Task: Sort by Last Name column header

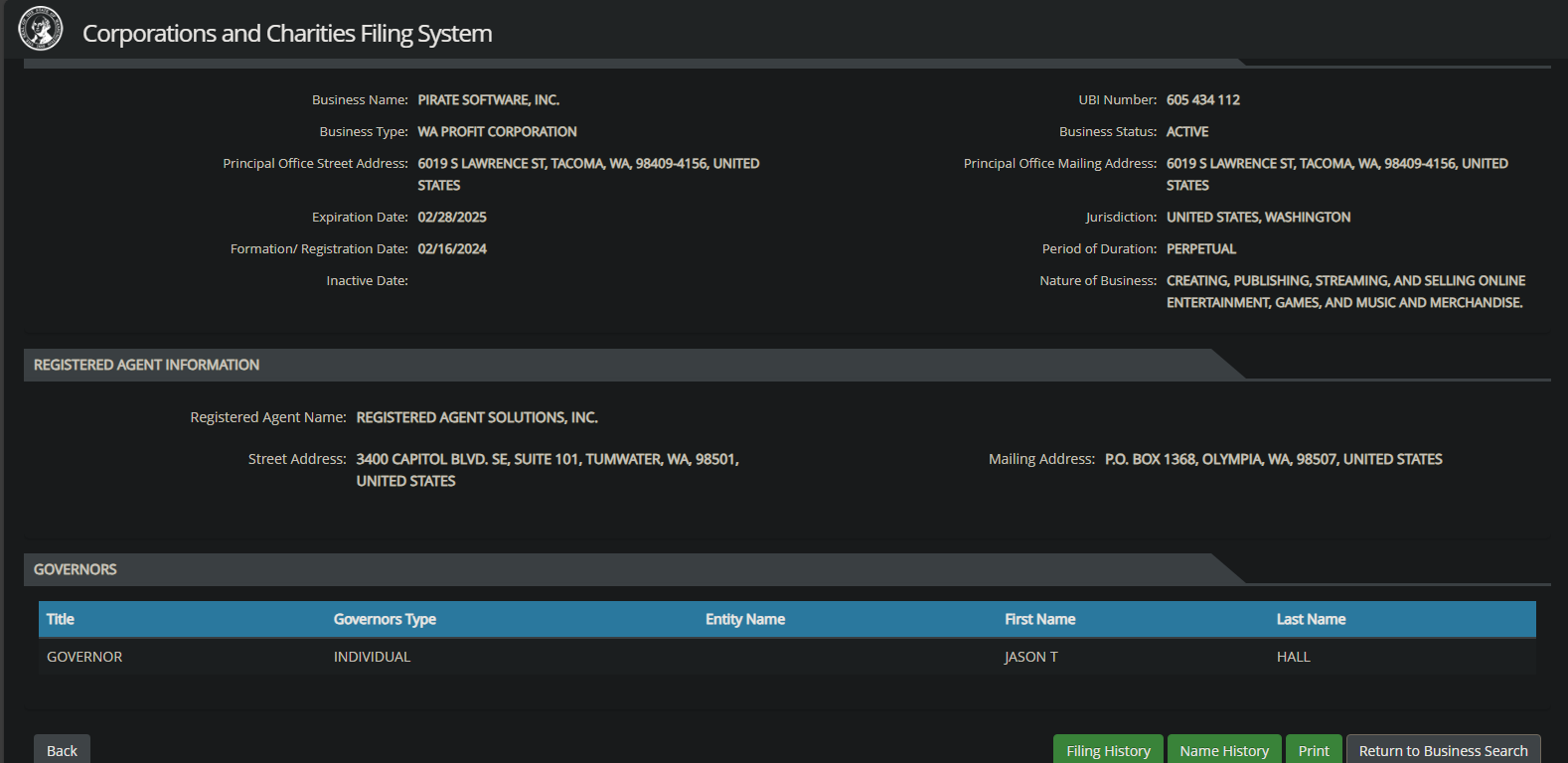Action: coord(1311,619)
